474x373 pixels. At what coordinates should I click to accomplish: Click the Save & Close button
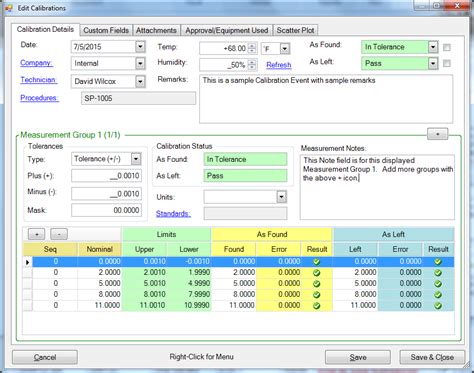[432, 357]
